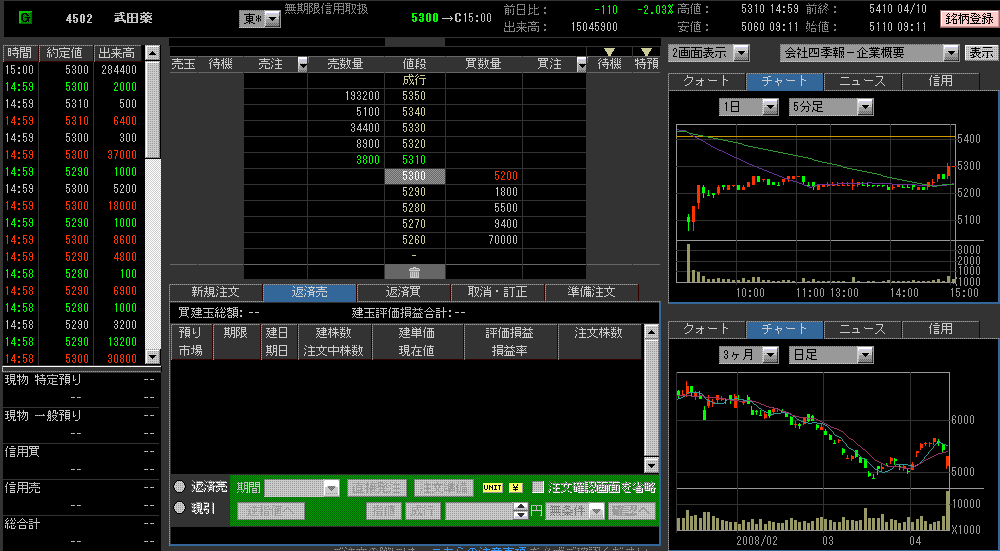Click the trash can icon below the price ladder
Image resolution: width=1000 pixels, height=551 pixels.
[414, 272]
